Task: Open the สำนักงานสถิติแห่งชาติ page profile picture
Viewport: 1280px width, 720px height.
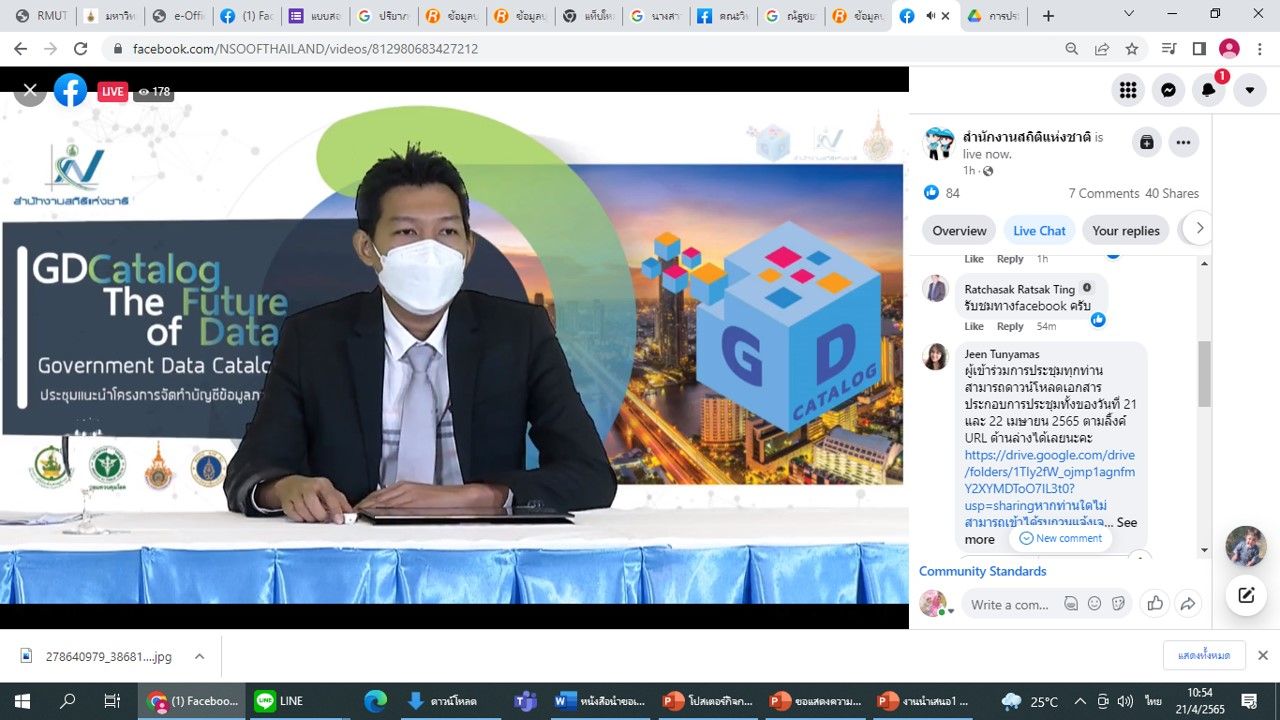Action: [938, 144]
